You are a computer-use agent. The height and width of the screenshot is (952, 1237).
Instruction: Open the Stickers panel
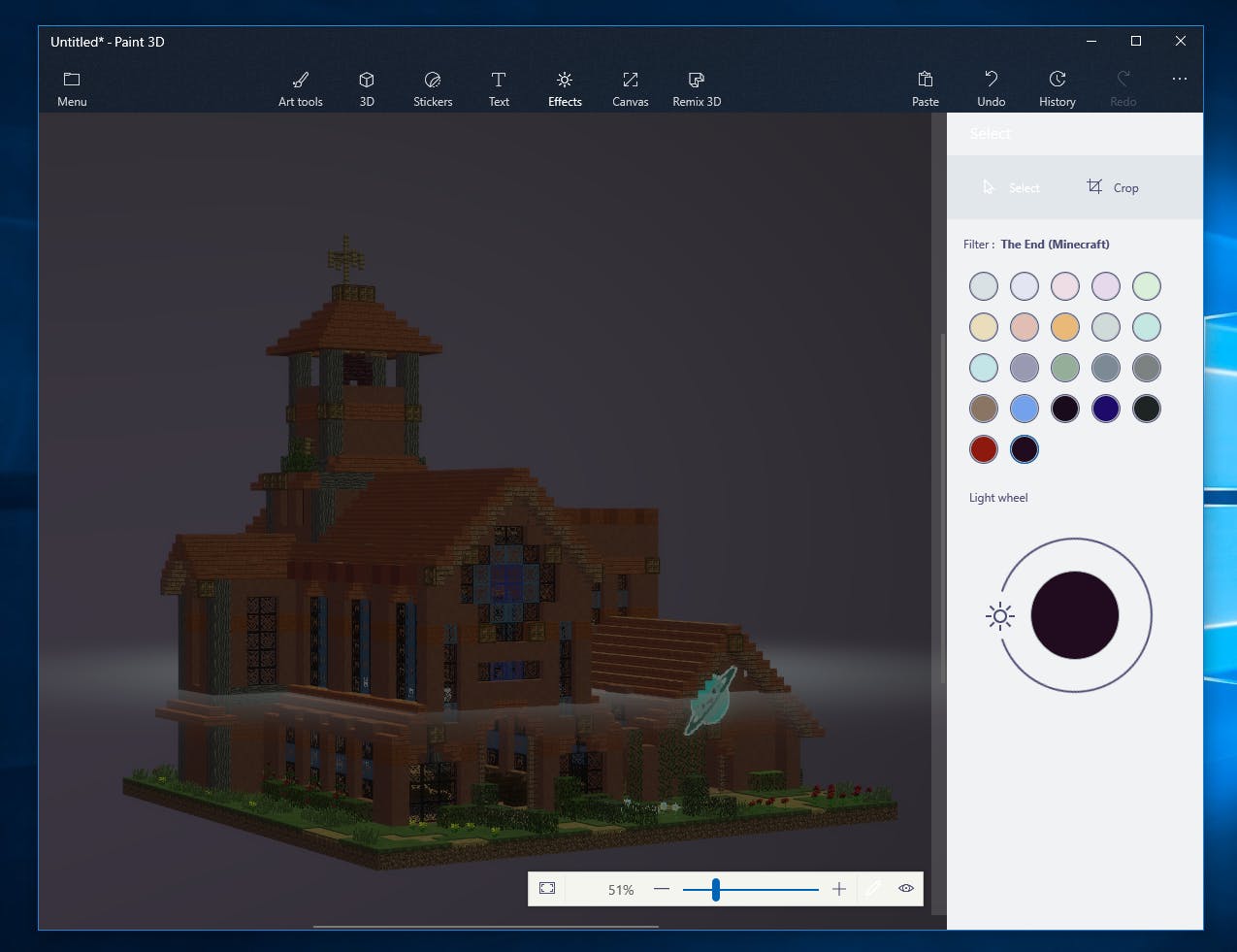433,88
